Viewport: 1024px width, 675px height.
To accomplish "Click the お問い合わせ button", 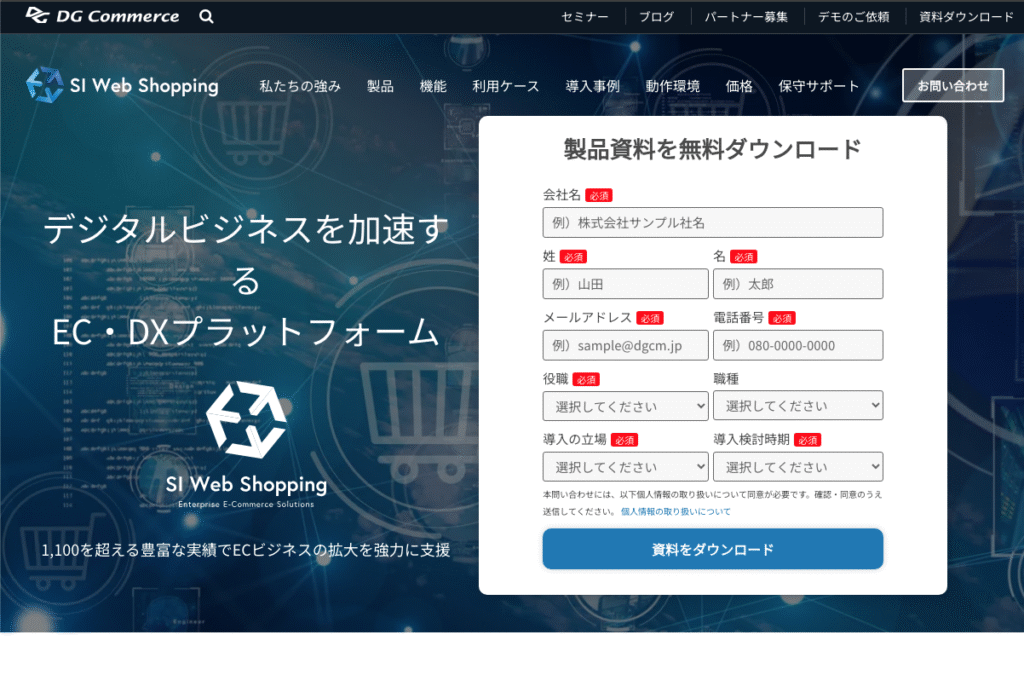I will [952, 85].
